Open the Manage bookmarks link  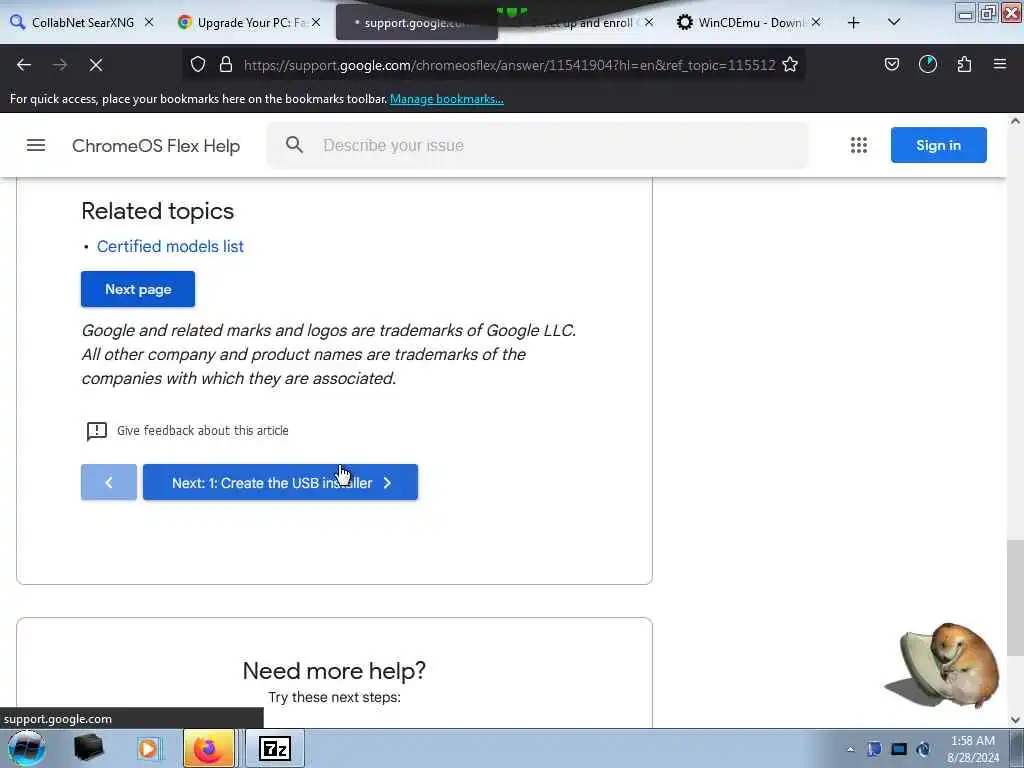[x=447, y=99]
